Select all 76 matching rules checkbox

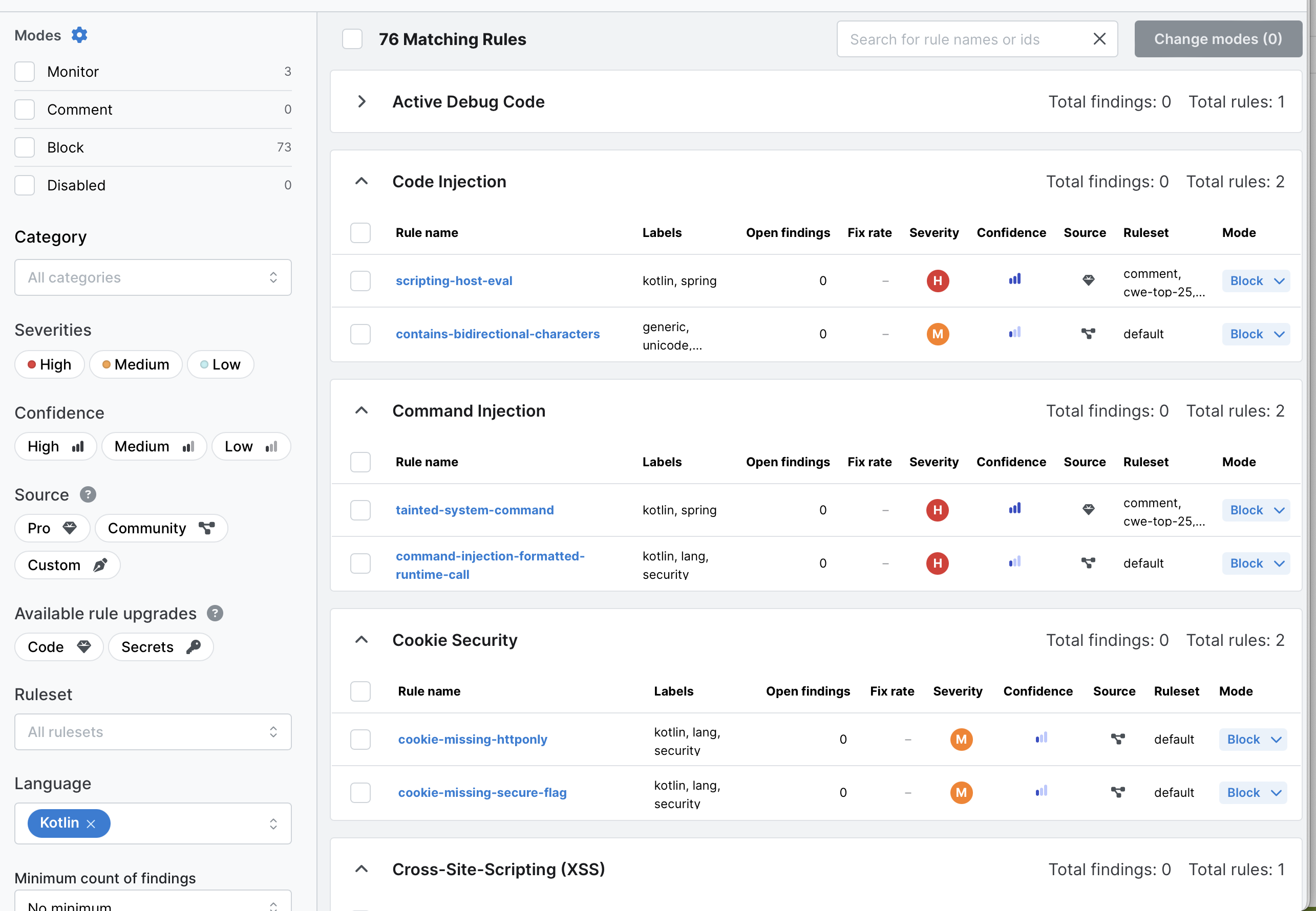tap(352, 39)
